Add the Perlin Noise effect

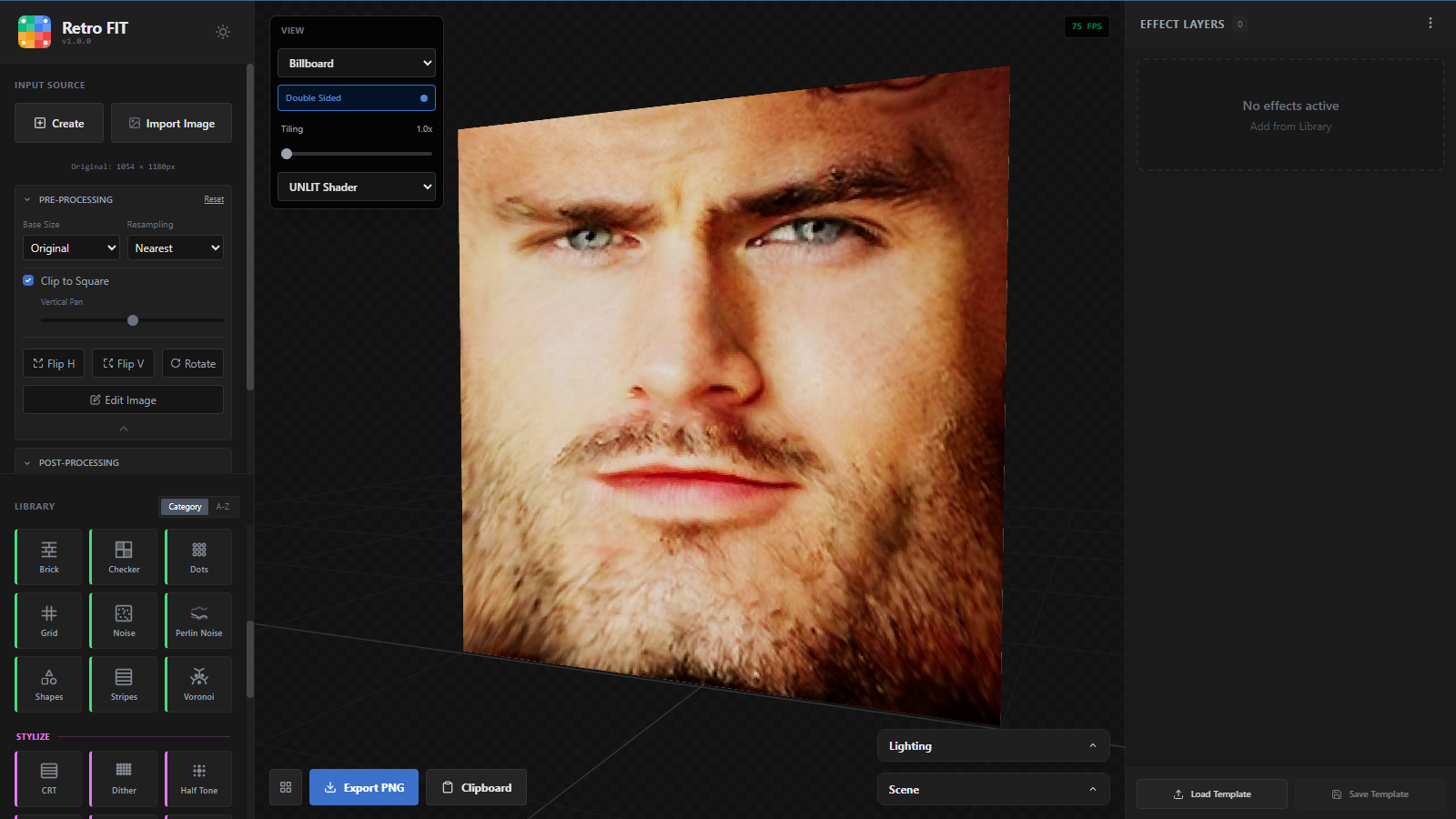coord(198,621)
